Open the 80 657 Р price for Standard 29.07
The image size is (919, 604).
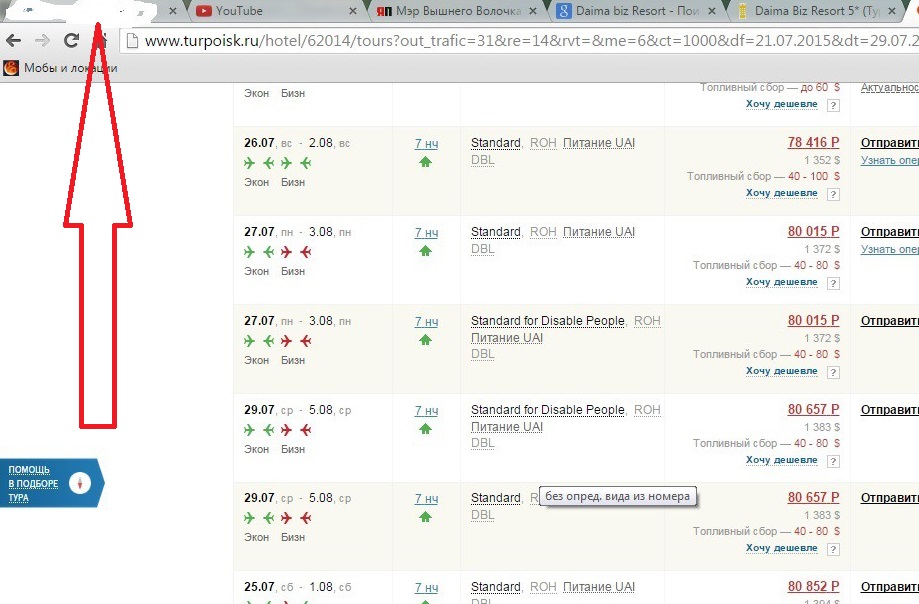(814, 497)
